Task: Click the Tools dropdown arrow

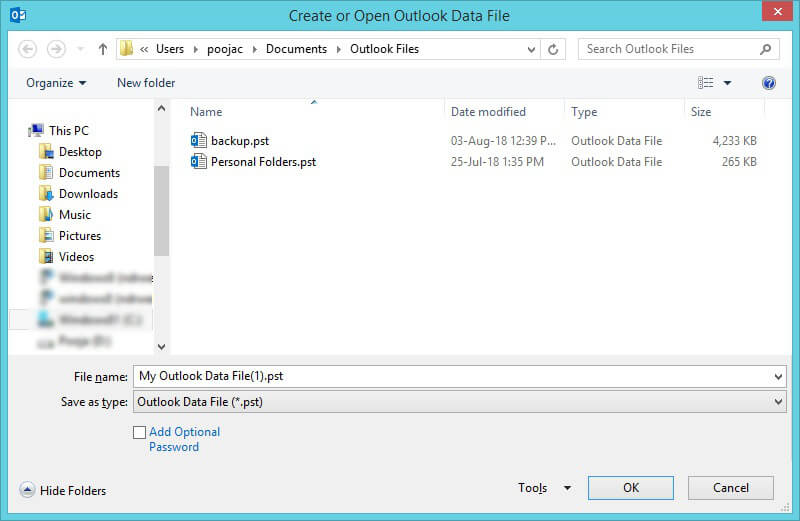Action: 567,488
